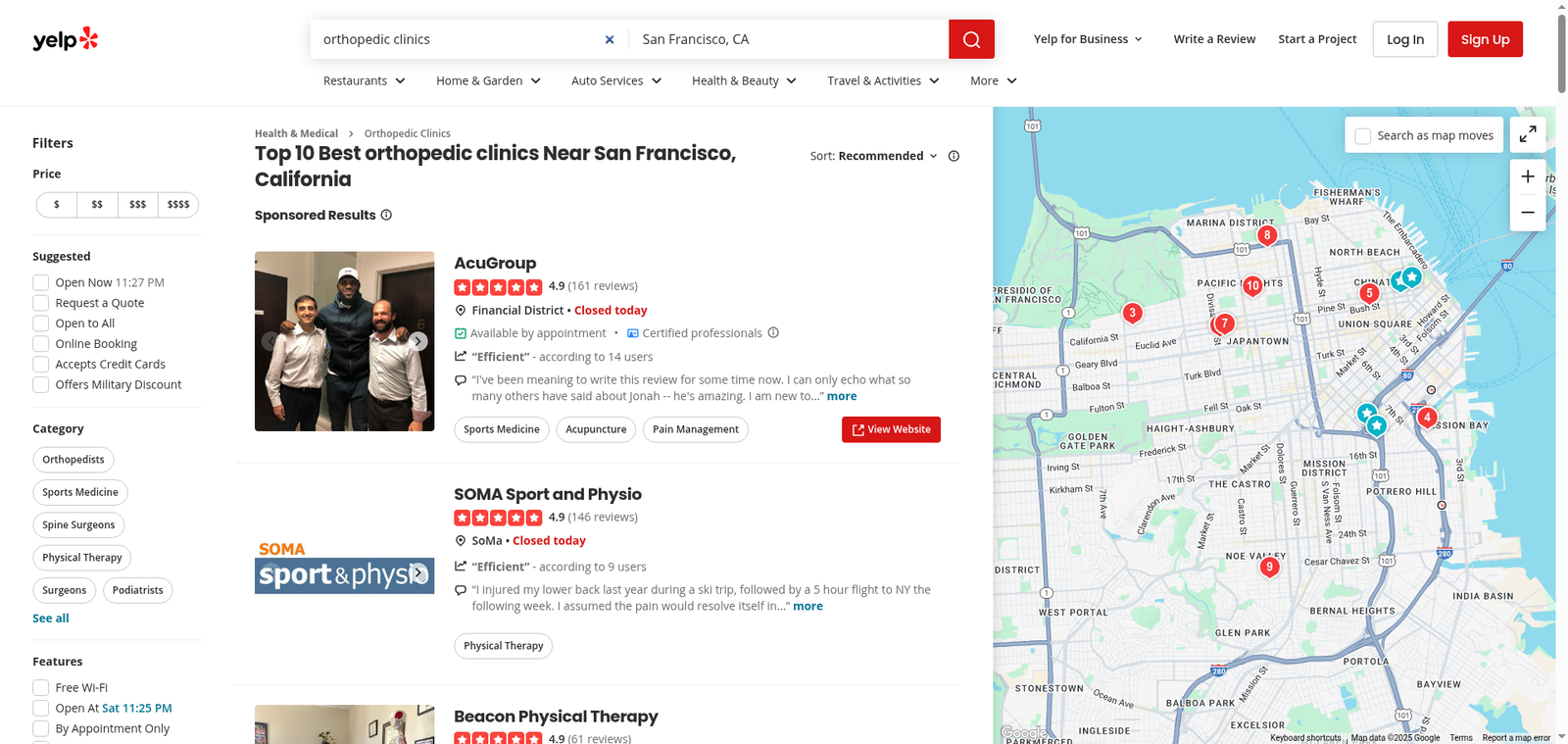Open SOMA Sport and Physio star rating
The image size is (1568, 744).
[498, 518]
